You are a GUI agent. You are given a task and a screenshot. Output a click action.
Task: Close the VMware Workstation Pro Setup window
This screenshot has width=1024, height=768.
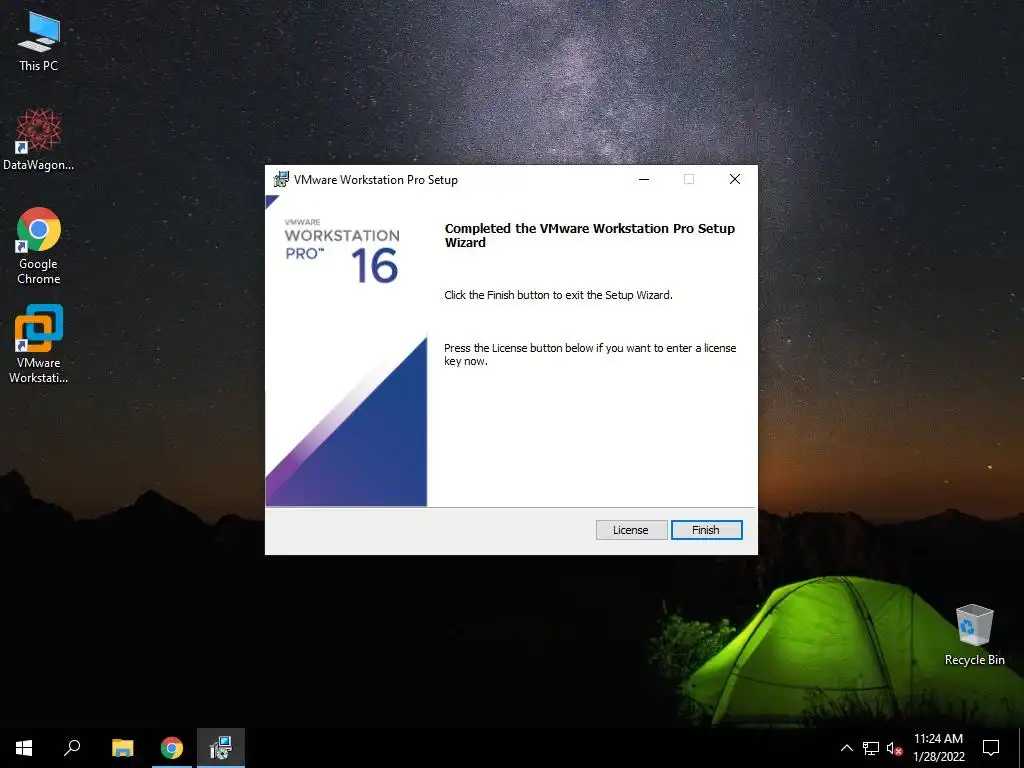click(735, 180)
